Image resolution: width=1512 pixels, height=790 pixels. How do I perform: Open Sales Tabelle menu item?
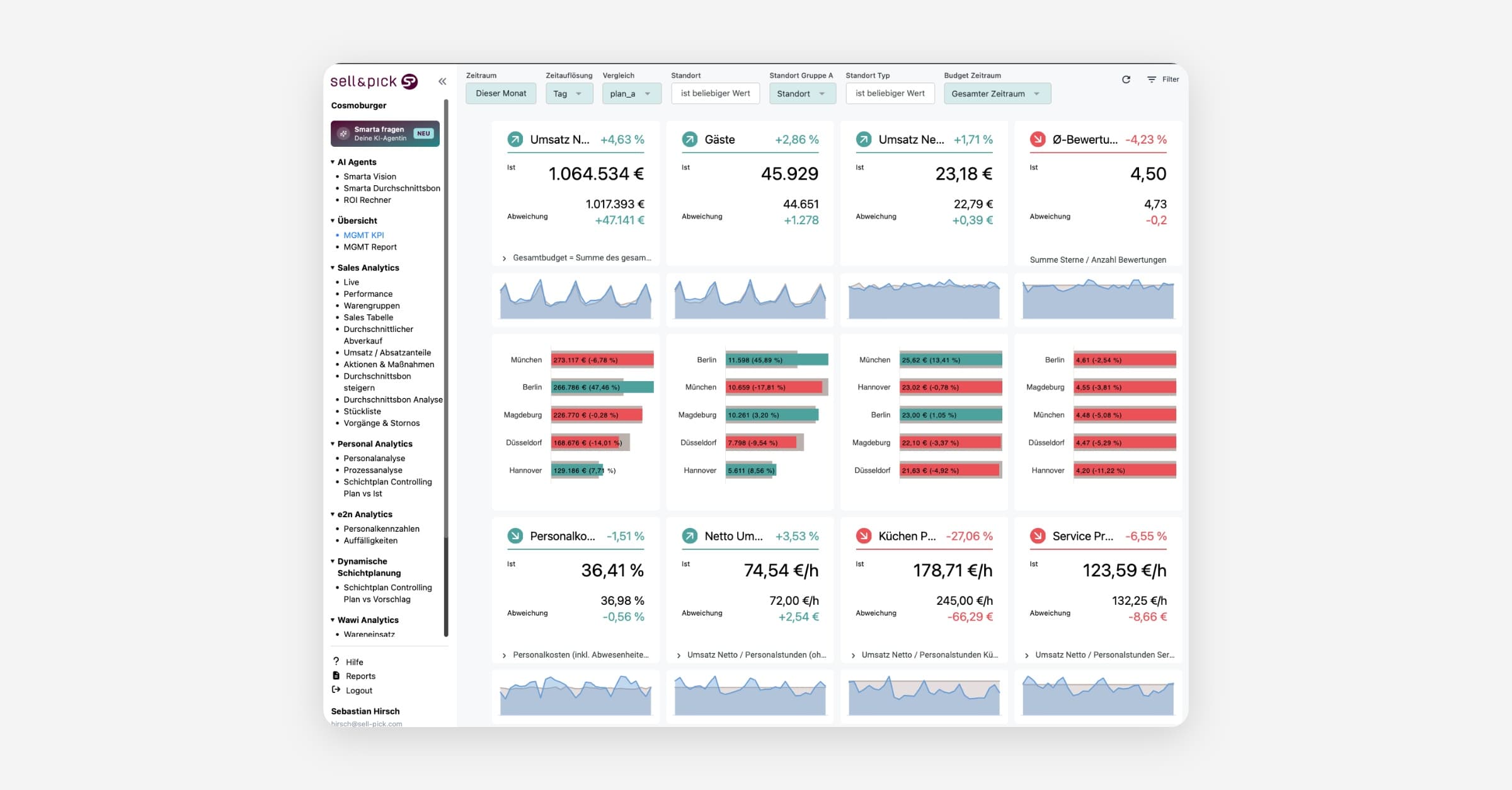point(368,318)
